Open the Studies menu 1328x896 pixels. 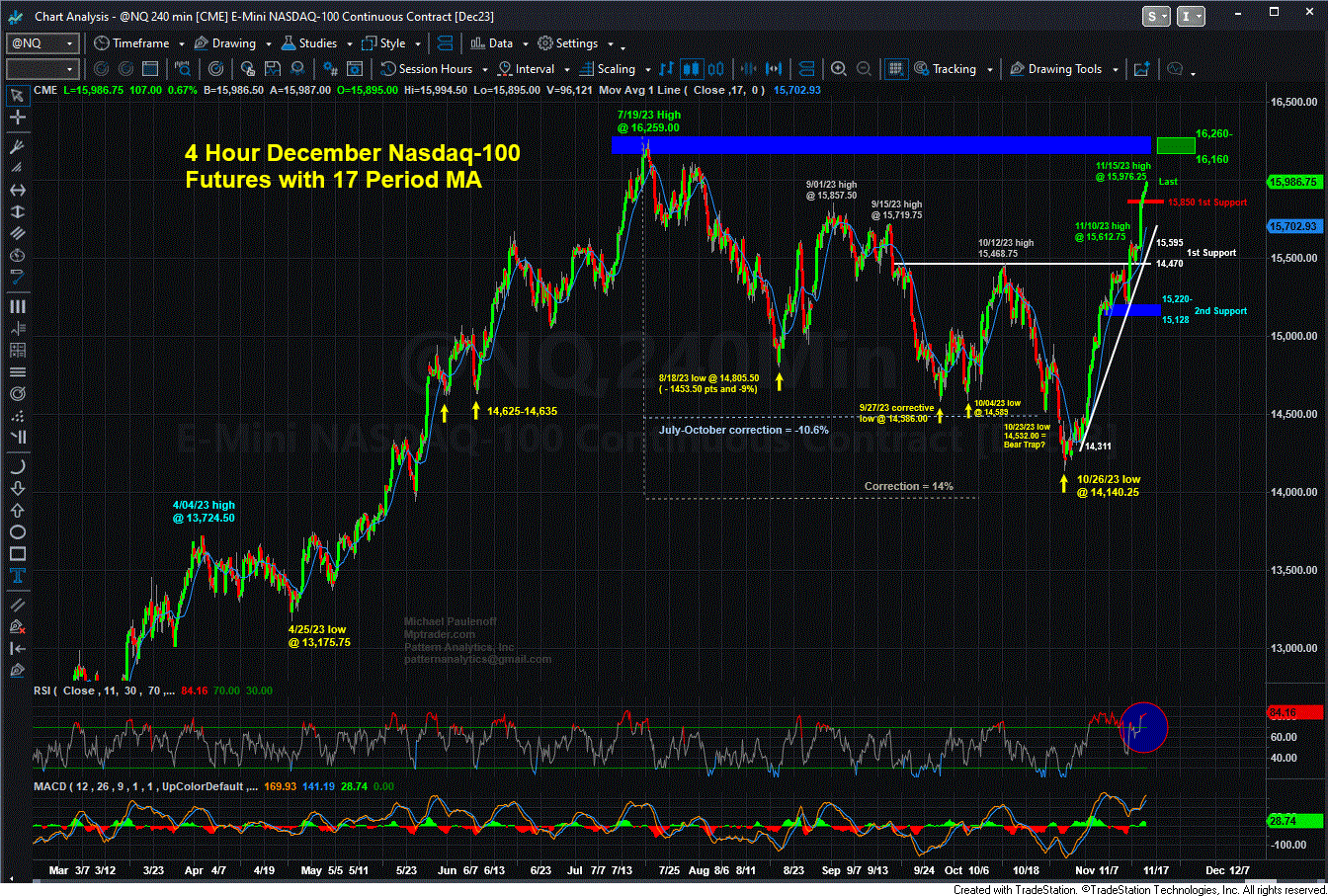309,43
